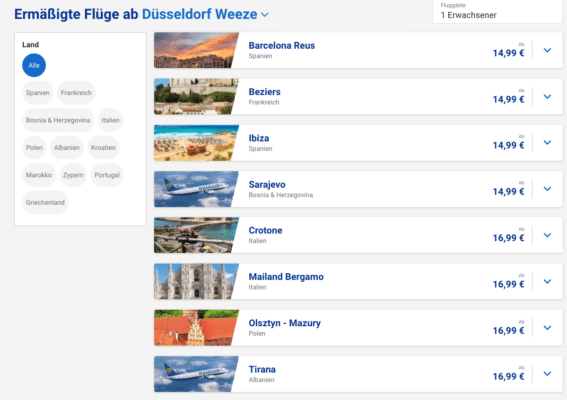The image size is (567, 400).
Task: Expand the Beziers flight row chevron
Action: [x=547, y=97]
